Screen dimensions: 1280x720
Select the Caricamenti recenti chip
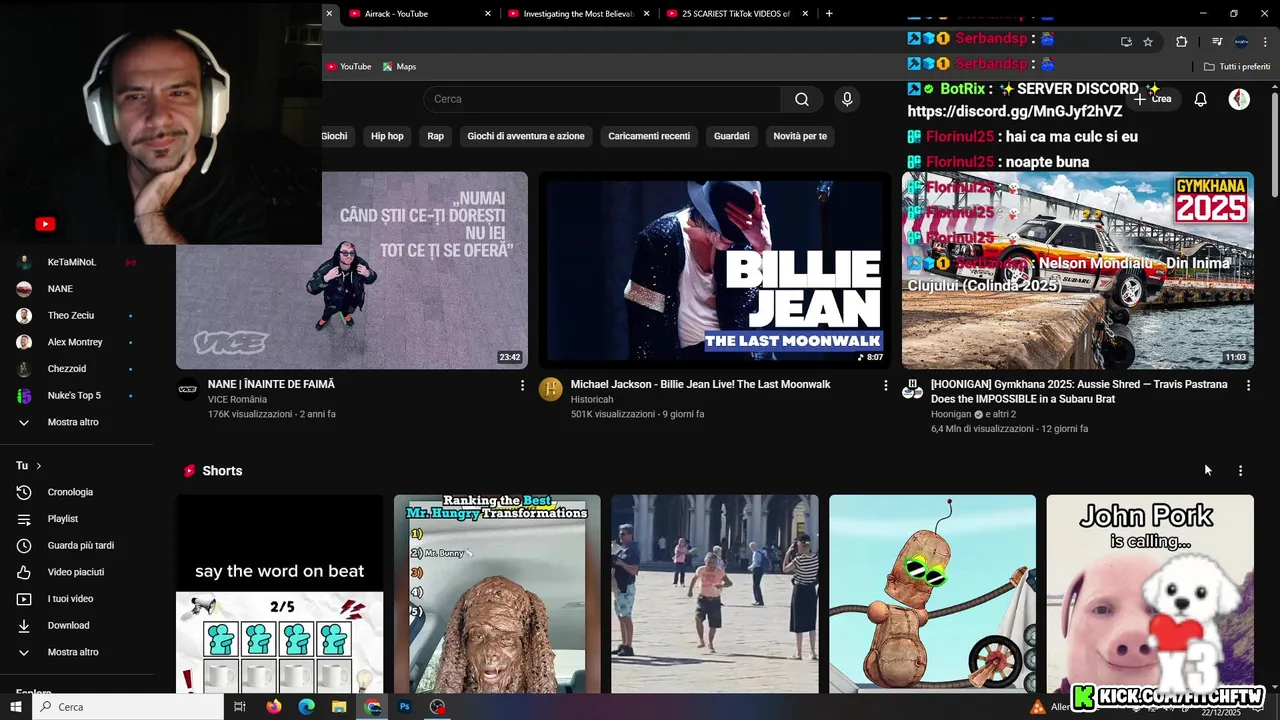[649, 136]
